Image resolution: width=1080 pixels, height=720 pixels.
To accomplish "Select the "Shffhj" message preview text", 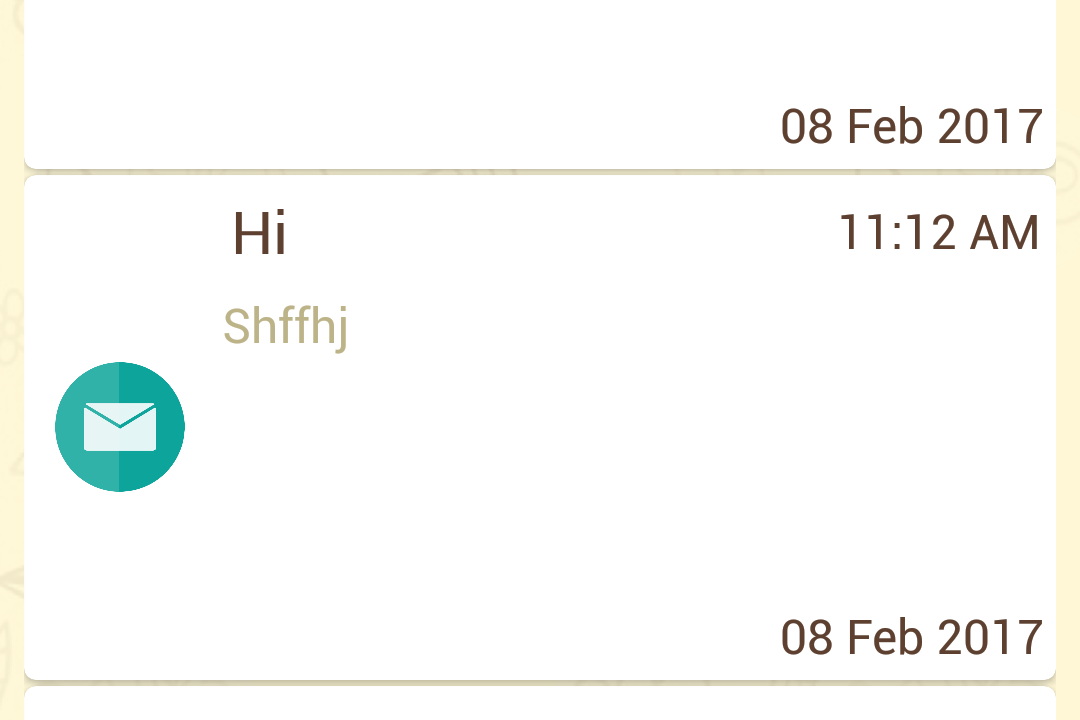I will pos(285,327).
